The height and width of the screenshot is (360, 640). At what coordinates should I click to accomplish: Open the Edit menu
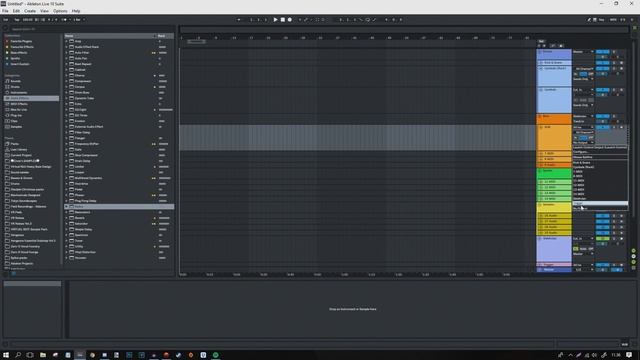(x=16, y=11)
